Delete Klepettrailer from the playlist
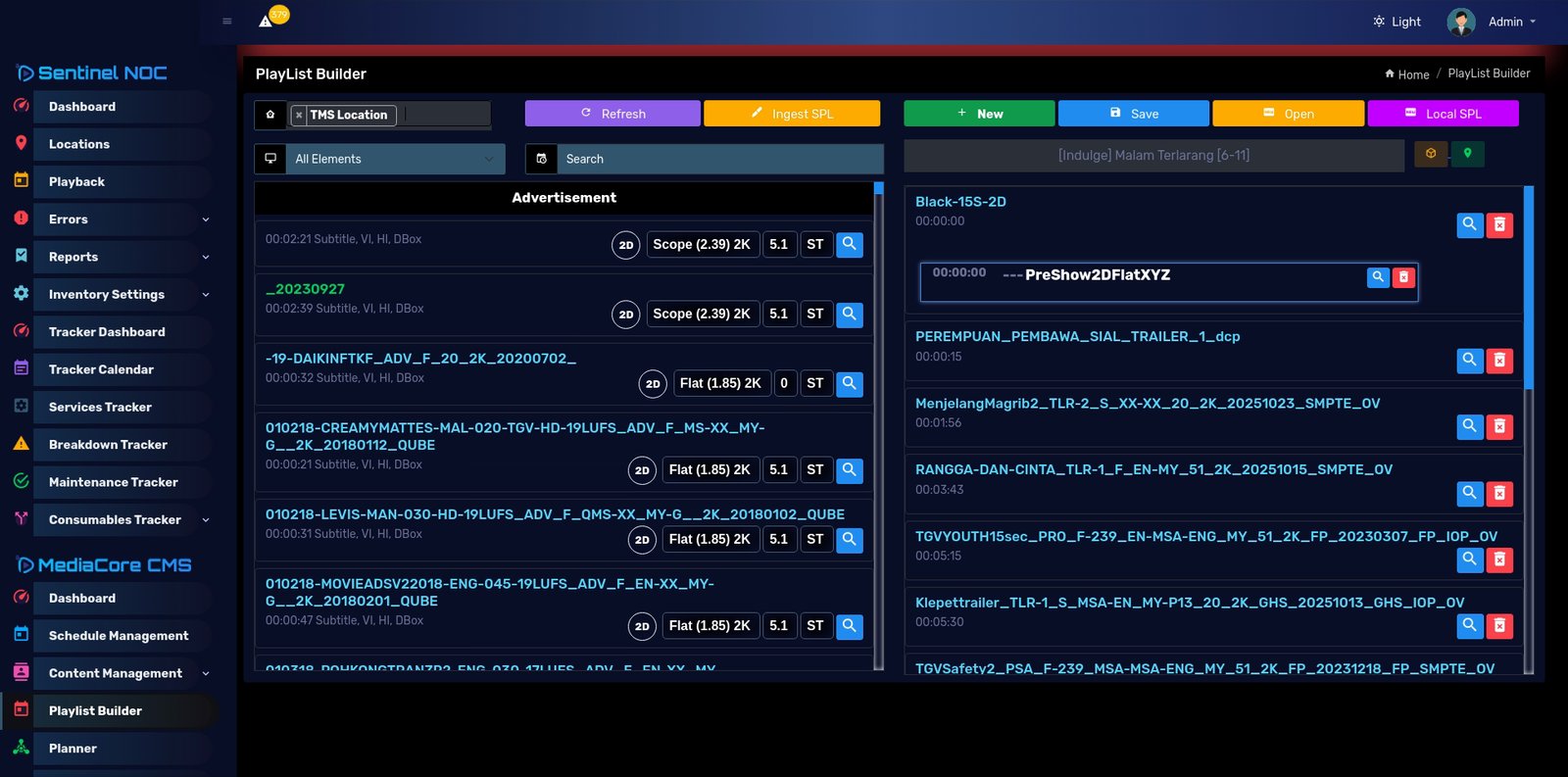 click(1499, 626)
